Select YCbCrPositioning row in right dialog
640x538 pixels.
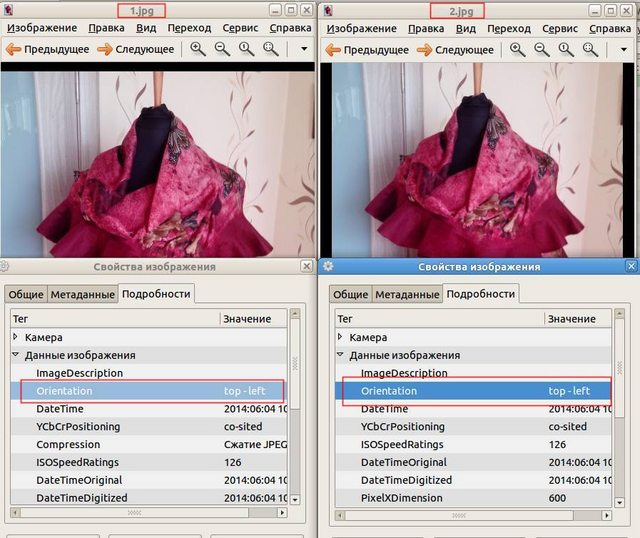click(473, 427)
